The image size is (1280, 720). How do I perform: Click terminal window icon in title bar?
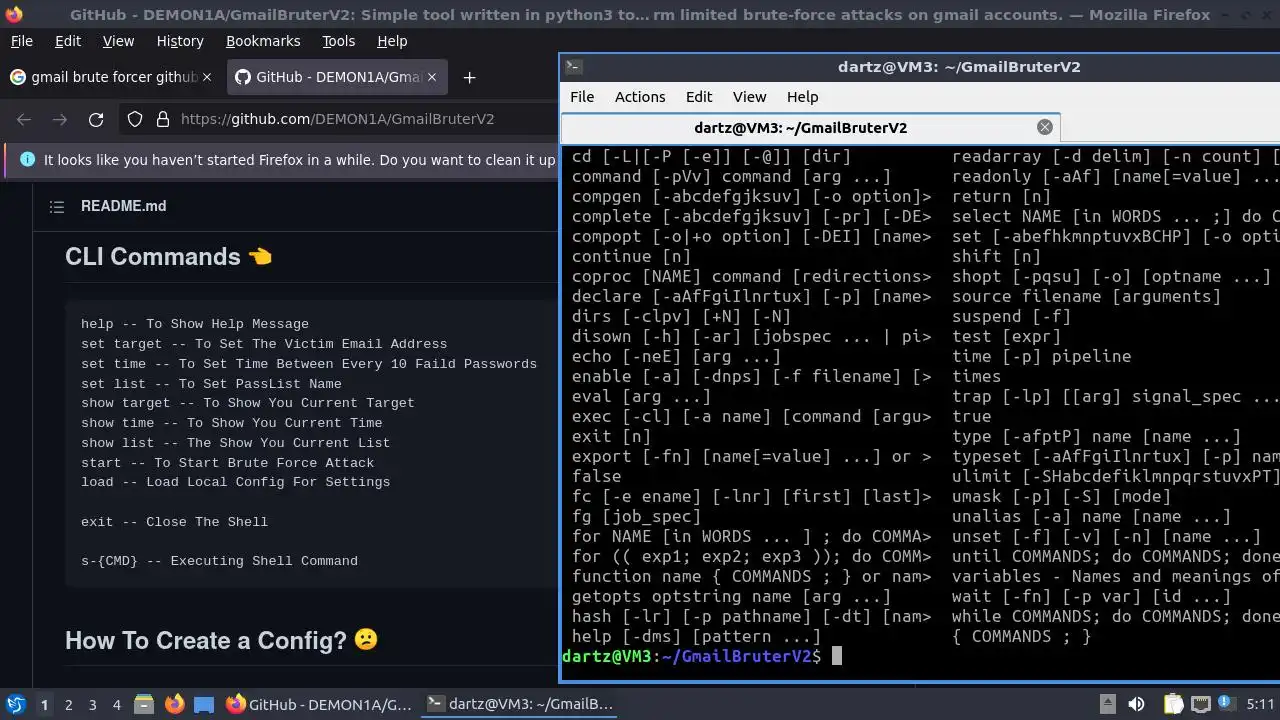click(x=574, y=67)
